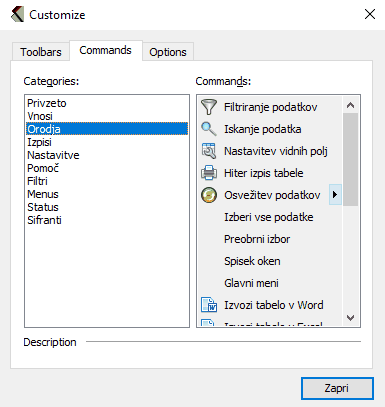
Task: Click the Filtriranje podatkov command label
Action: (270, 107)
